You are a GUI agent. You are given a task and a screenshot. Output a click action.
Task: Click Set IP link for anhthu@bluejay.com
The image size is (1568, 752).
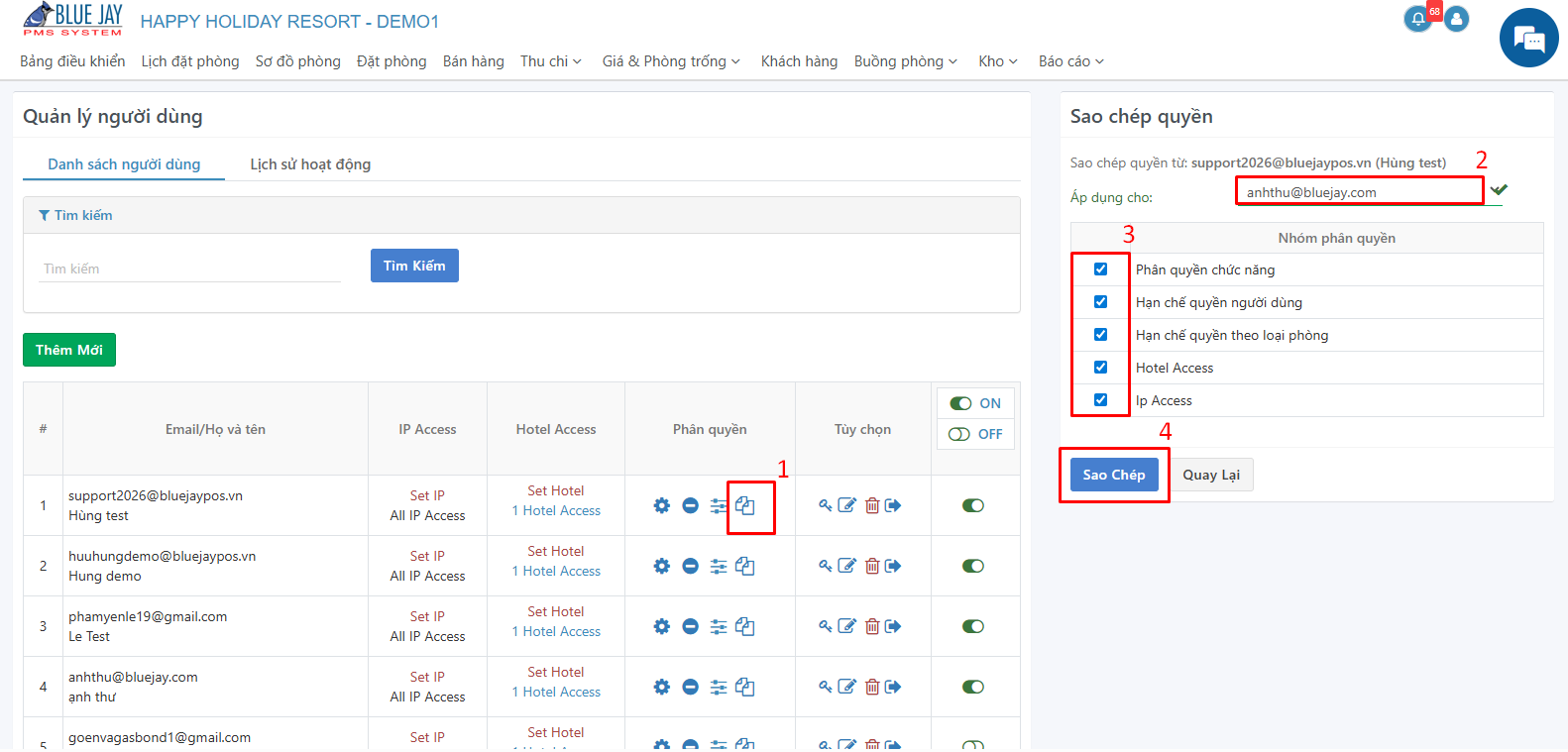427,677
